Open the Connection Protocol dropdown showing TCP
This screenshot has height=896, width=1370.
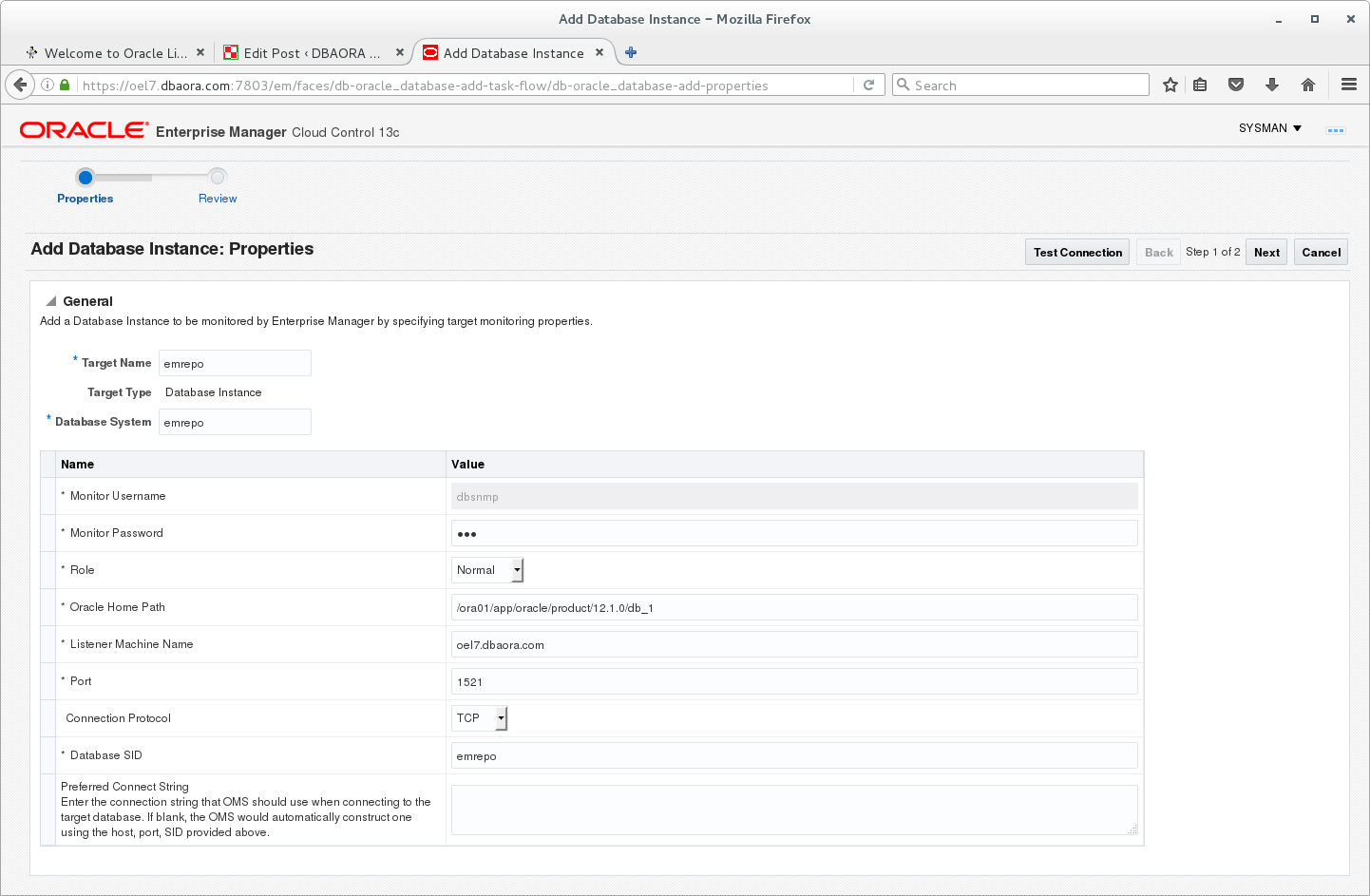(x=480, y=718)
